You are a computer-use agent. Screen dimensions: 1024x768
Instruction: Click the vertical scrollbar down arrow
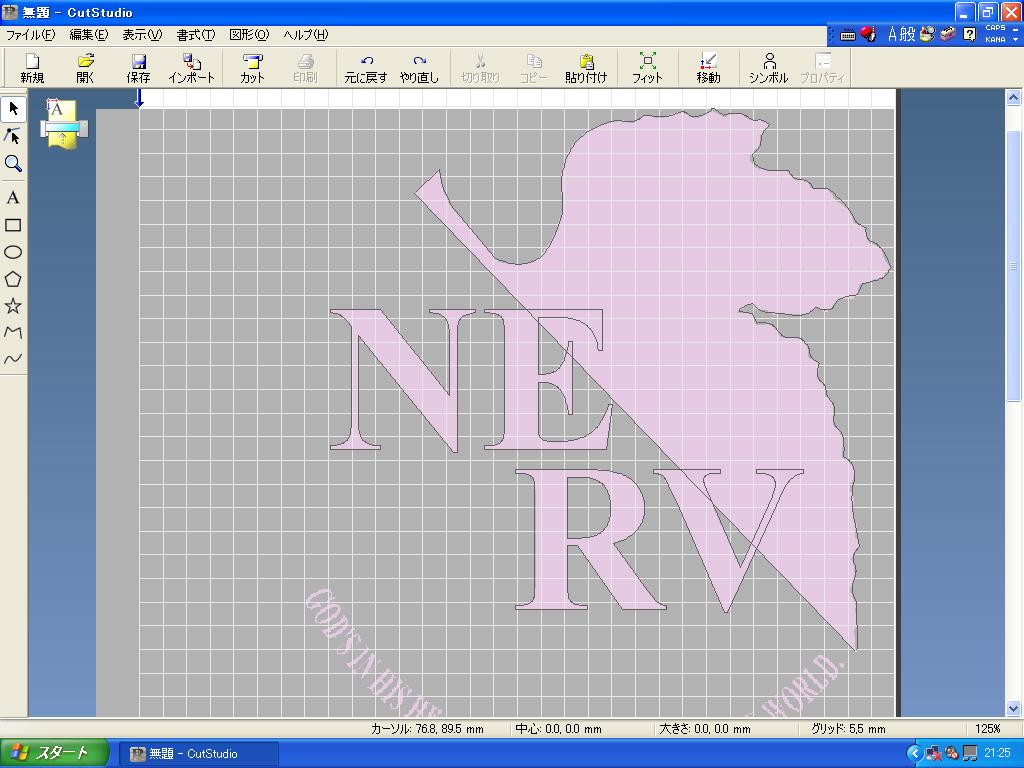pyautogui.click(x=1014, y=708)
